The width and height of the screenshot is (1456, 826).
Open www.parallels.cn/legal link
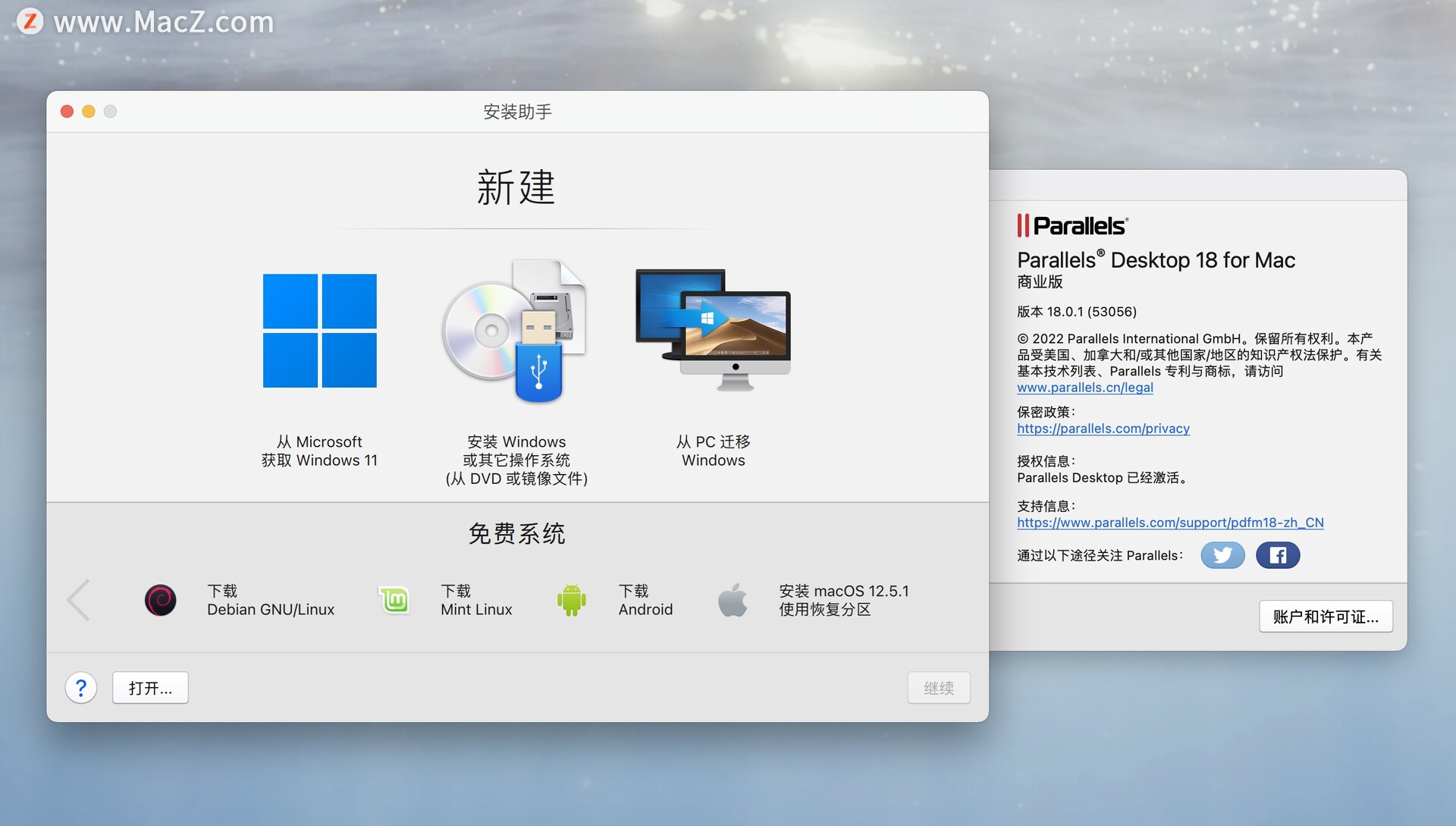click(1084, 388)
